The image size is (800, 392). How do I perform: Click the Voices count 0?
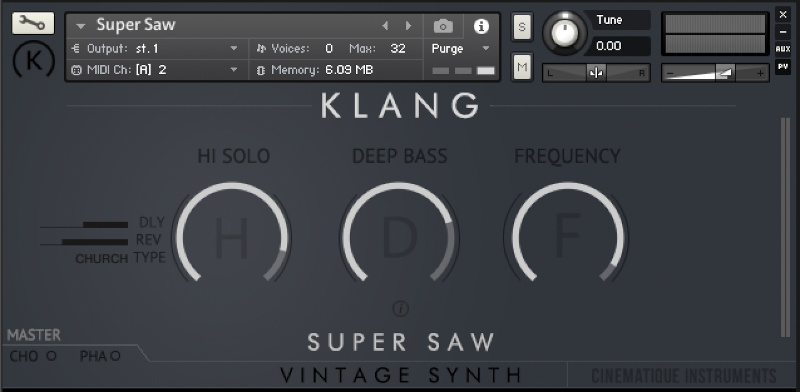pos(329,48)
